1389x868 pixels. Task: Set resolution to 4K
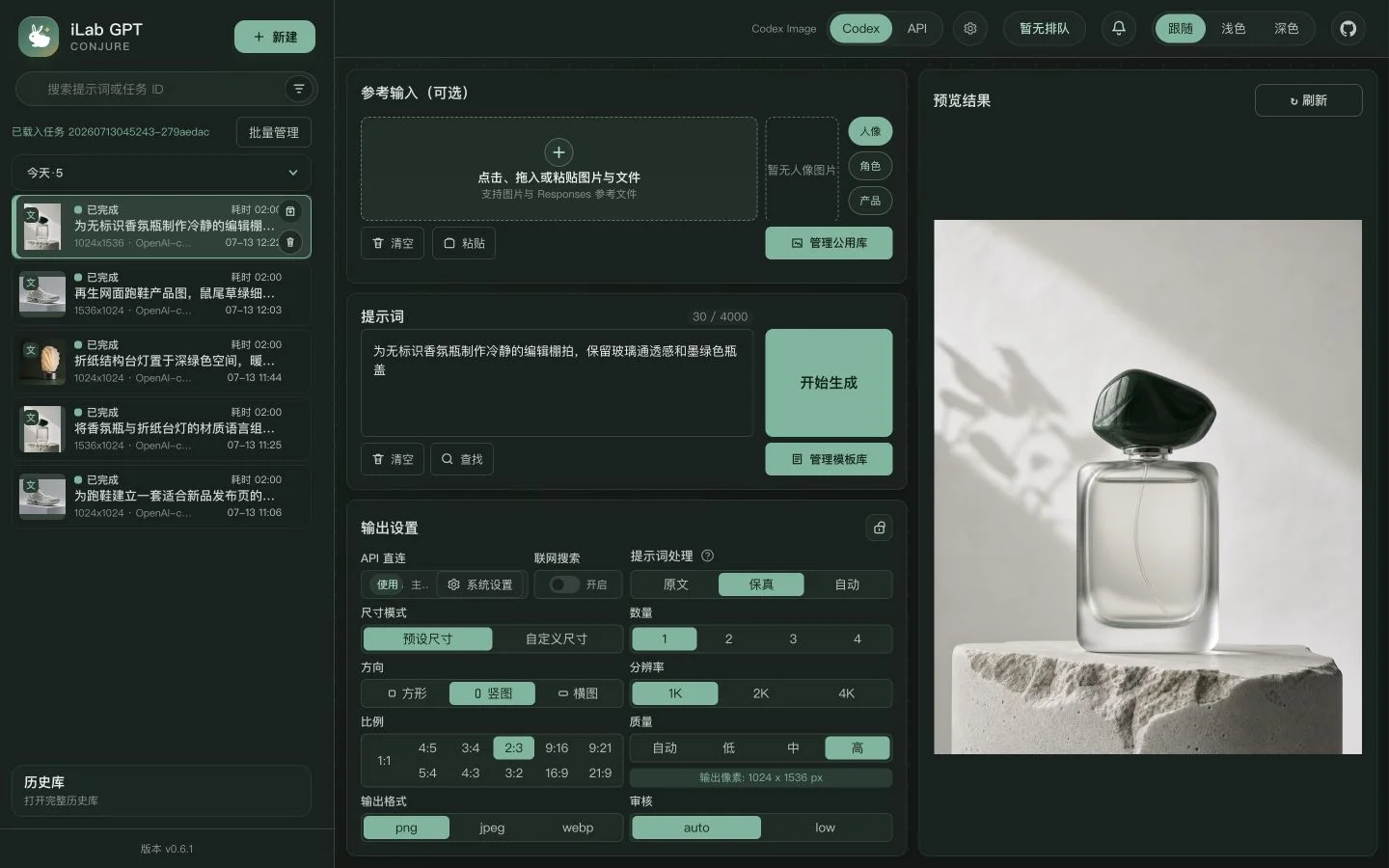(x=846, y=693)
